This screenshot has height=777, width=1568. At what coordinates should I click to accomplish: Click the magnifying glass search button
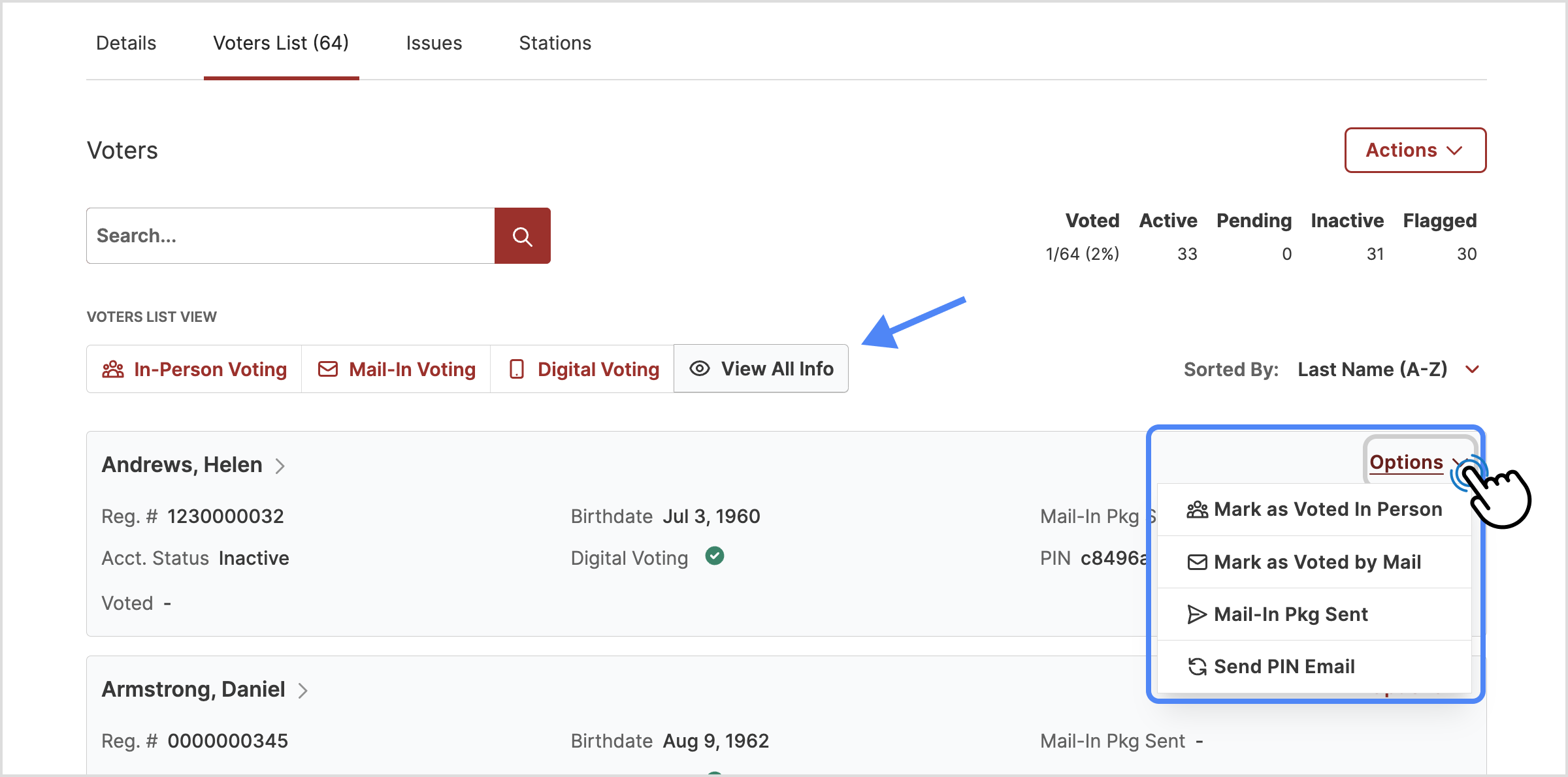[x=522, y=236]
